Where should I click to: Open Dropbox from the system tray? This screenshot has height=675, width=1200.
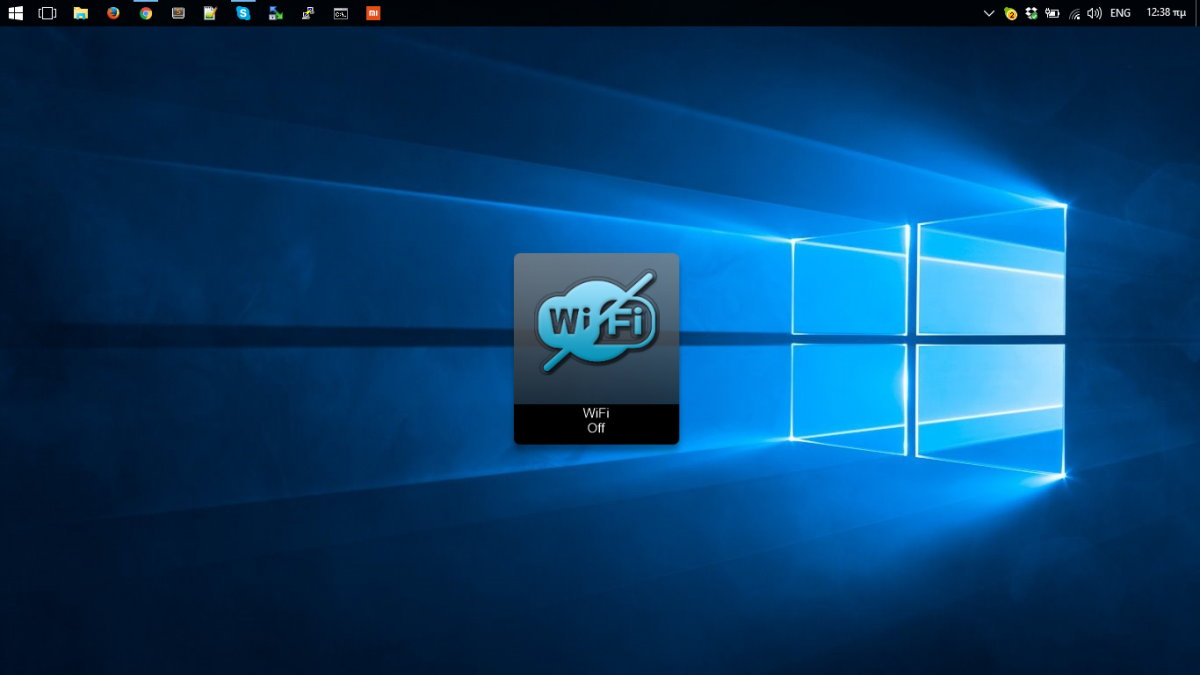1031,13
